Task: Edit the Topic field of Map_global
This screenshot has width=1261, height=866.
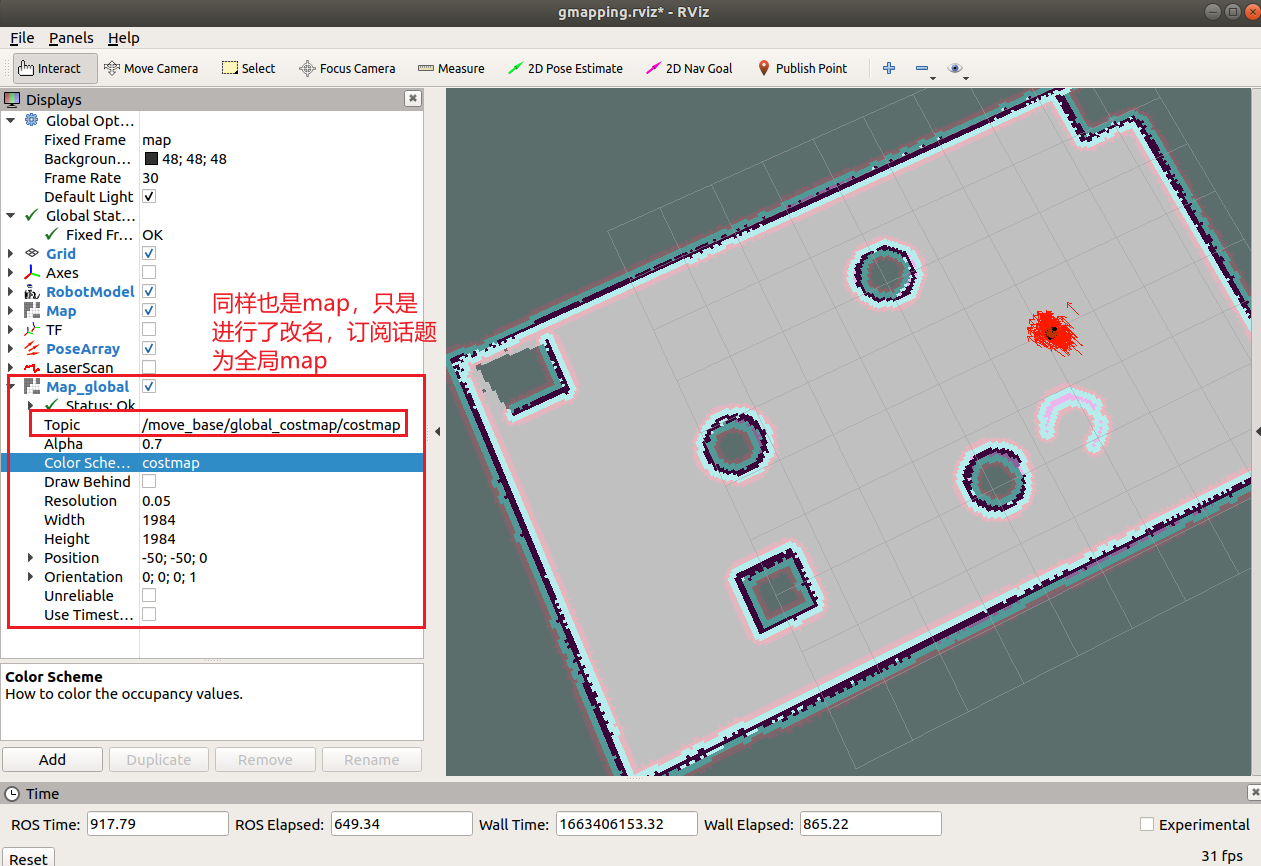Action: (x=270, y=424)
